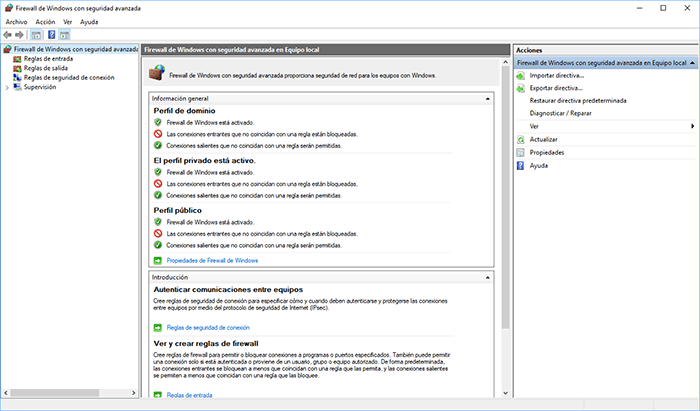700x411 pixels.
Task: Click the Forward arrow in the toolbar
Action: [20, 34]
